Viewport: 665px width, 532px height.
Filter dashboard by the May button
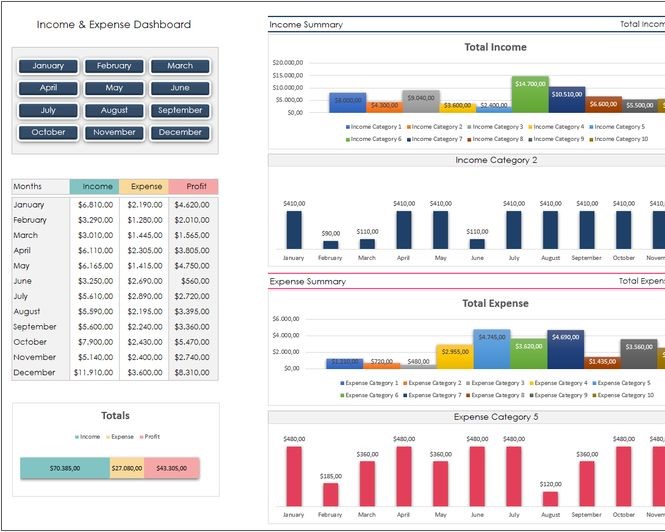coord(114,88)
